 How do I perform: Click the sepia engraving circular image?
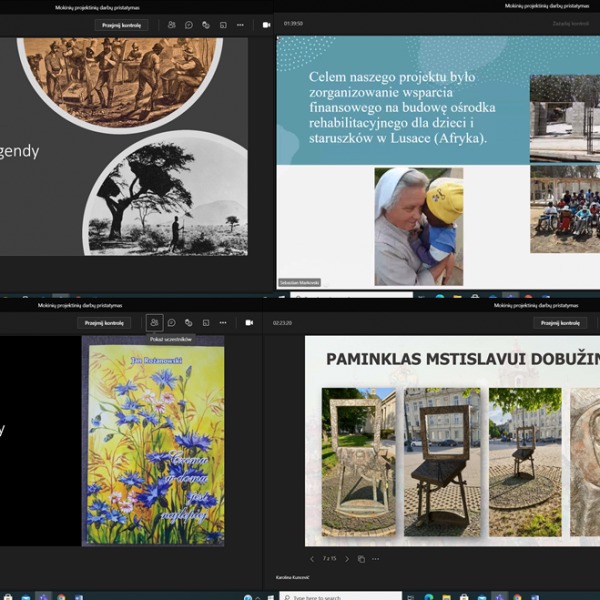pyautogui.click(x=120, y=83)
